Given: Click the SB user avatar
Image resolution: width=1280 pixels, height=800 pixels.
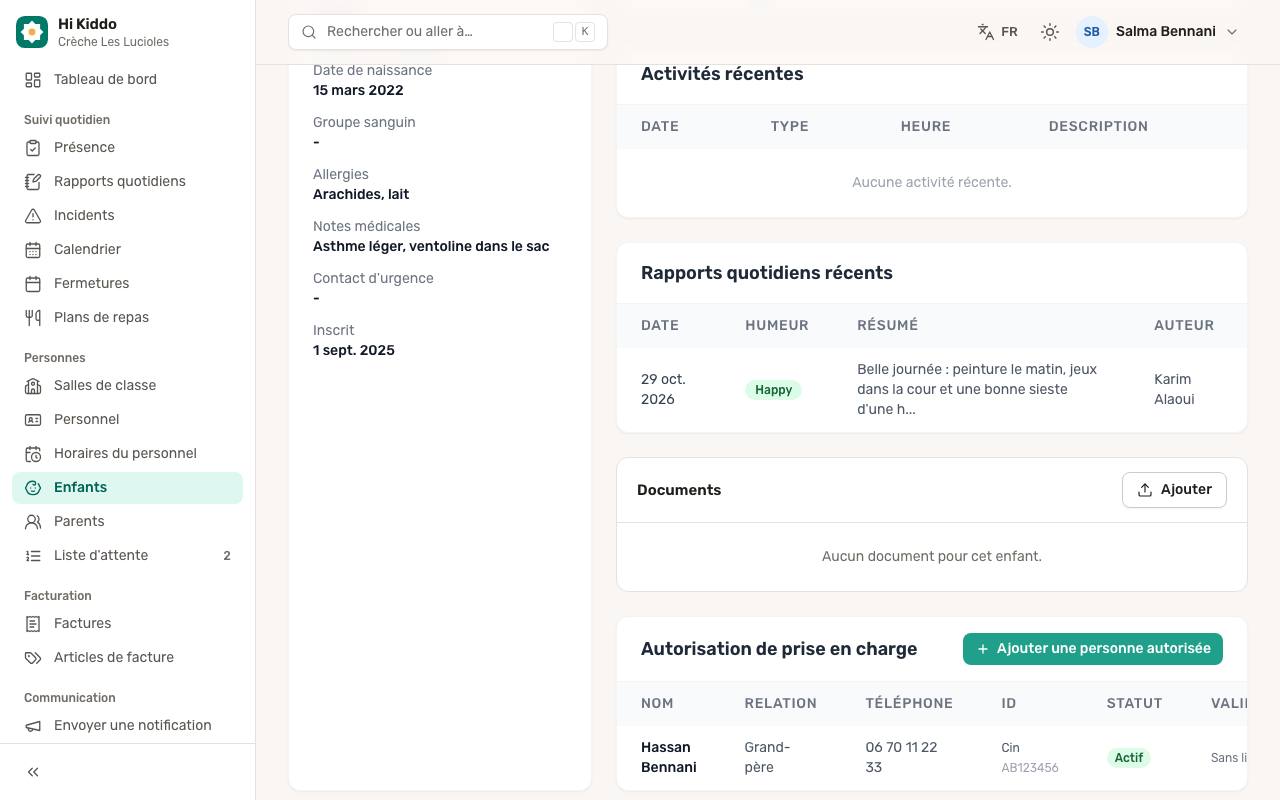Looking at the screenshot, I should point(1092,32).
